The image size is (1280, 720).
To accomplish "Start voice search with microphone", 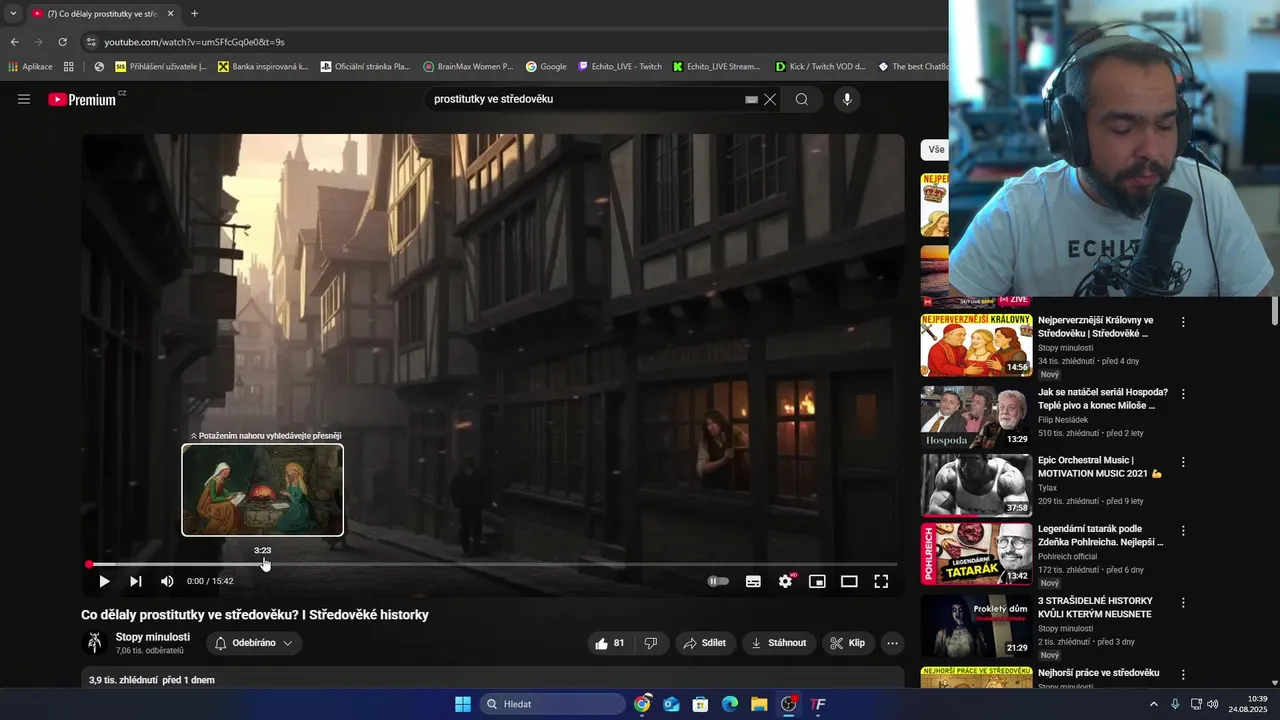I will pos(847,99).
